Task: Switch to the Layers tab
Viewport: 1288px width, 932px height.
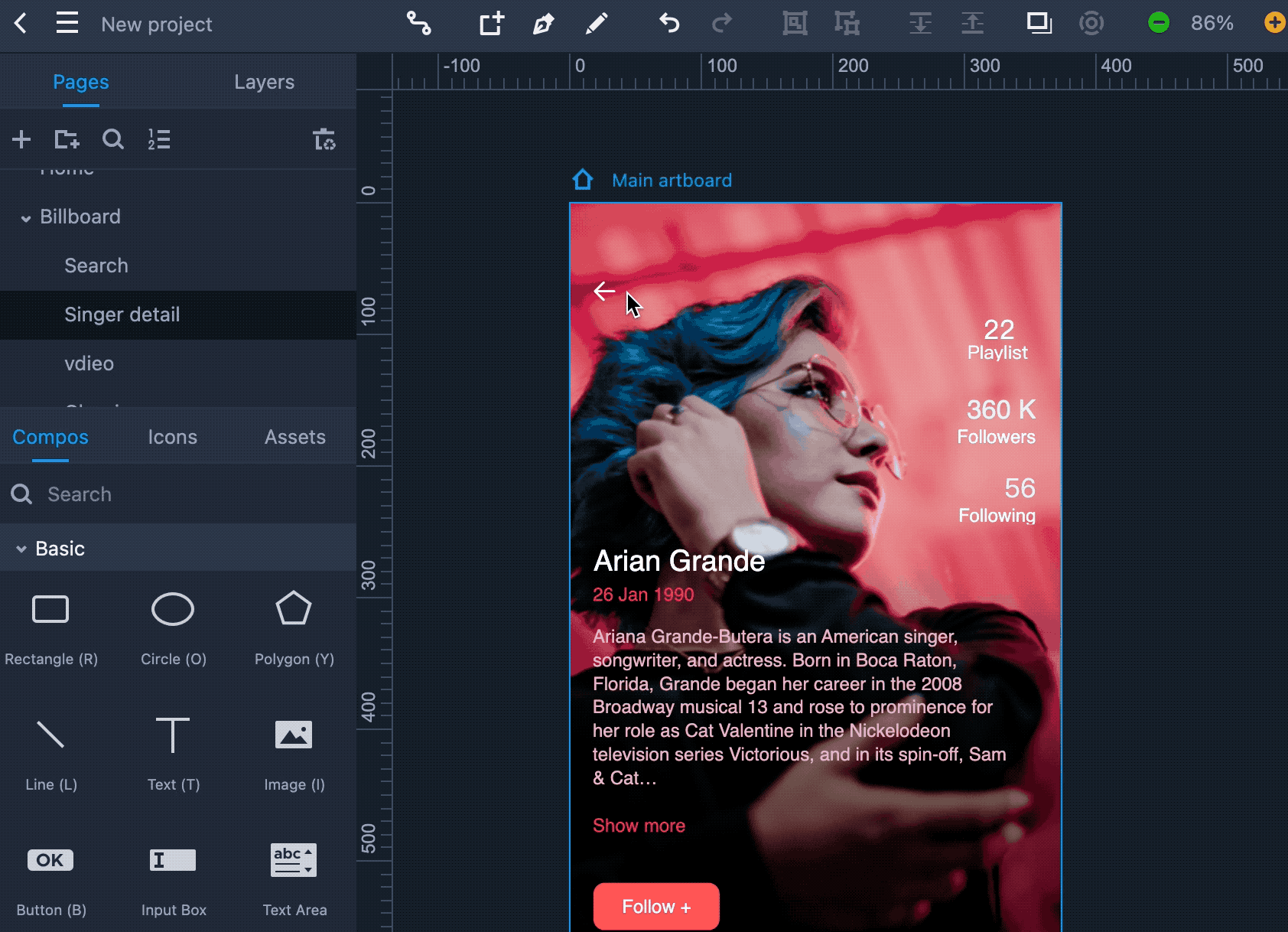Action: pyautogui.click(x=265, y=82)
